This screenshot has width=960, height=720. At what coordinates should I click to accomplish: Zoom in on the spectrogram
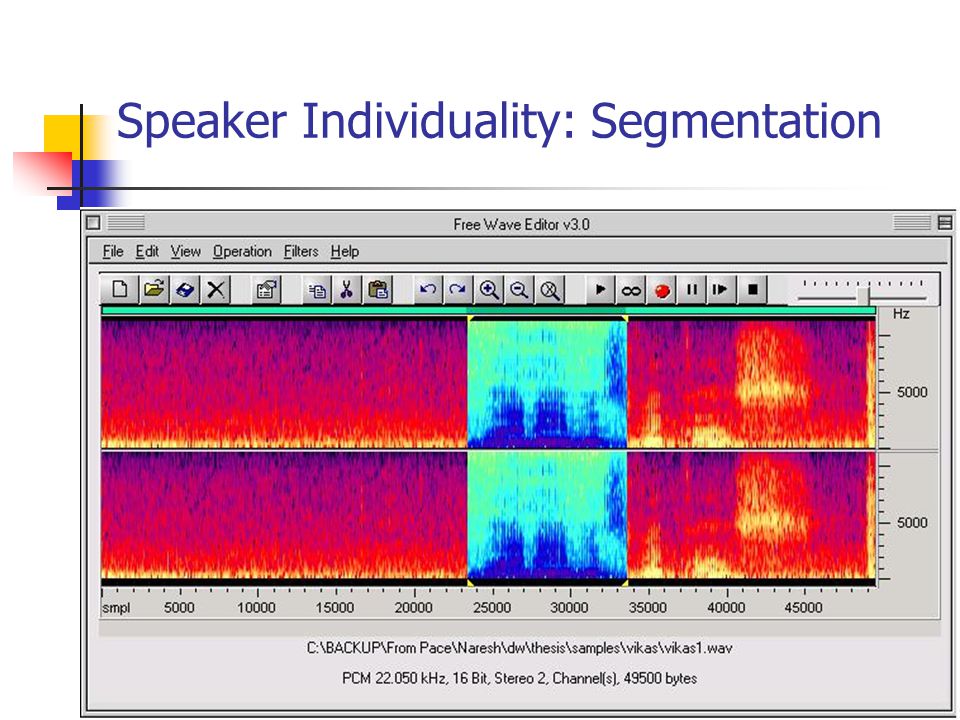coord(489,289)
